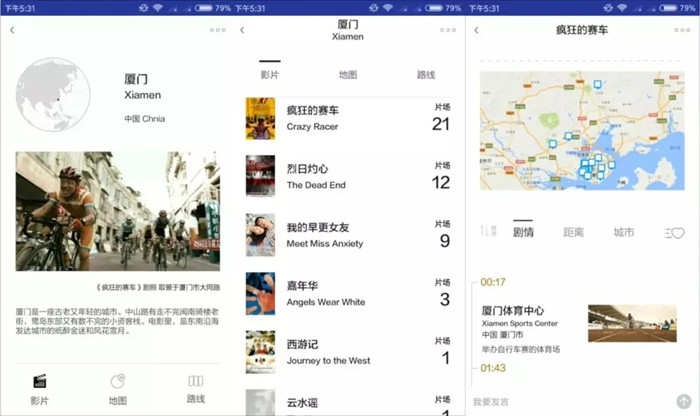The image size is (700, 416).
Task: Open the 嘉年华 film entry
Action: (x=348, y=293)
